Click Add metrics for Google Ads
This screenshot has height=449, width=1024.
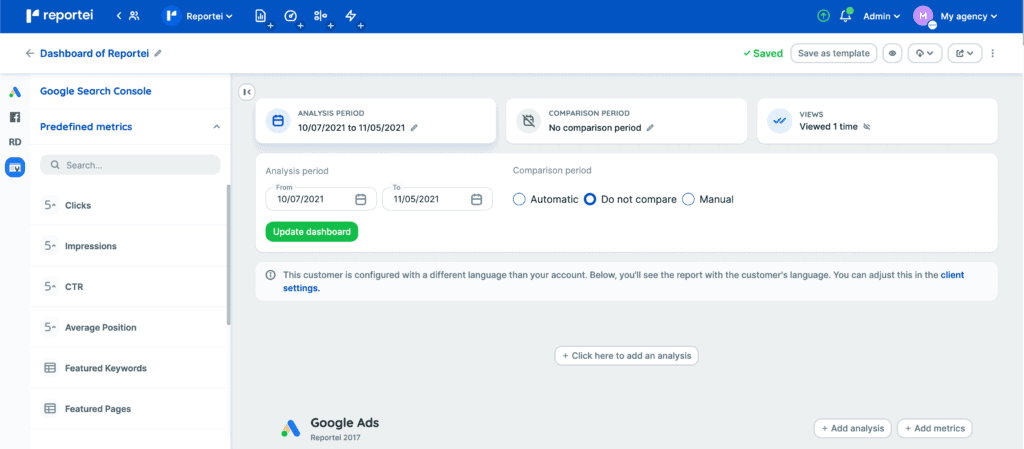click(x=935, y=428)
